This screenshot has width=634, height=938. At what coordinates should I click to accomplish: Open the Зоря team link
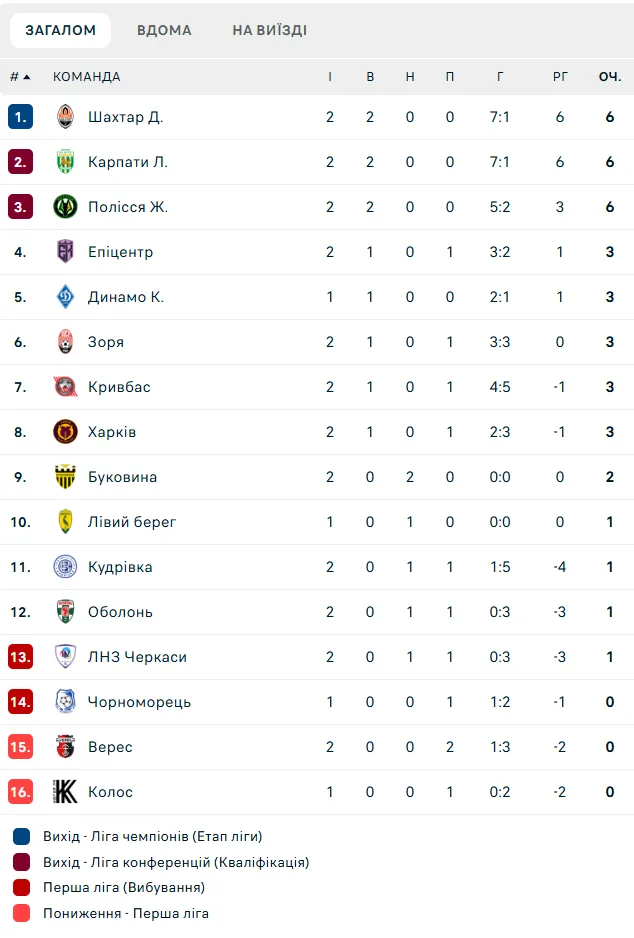click(106, 342)
